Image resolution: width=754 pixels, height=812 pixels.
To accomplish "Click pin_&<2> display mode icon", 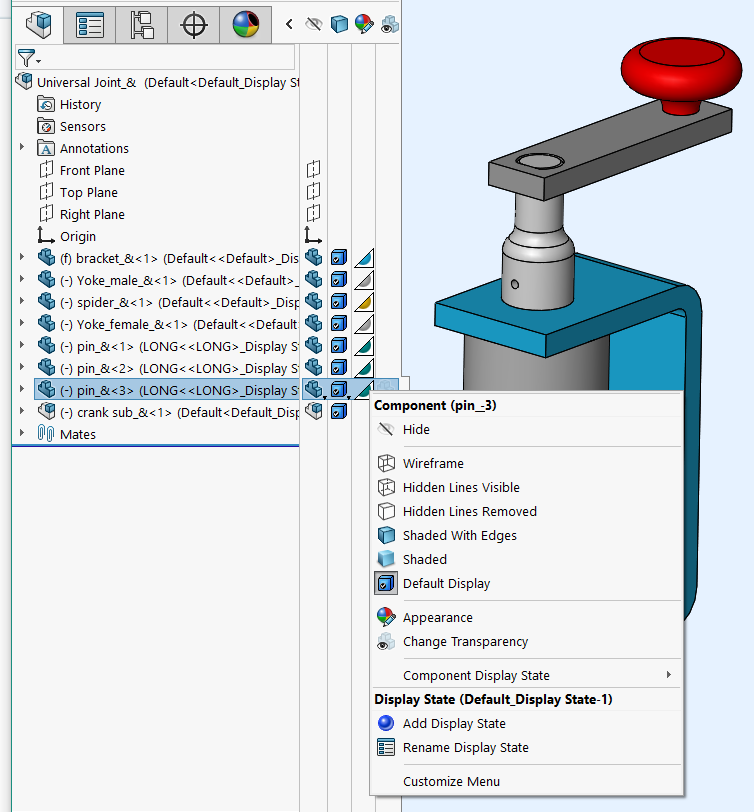I will (x=339, y=368).
